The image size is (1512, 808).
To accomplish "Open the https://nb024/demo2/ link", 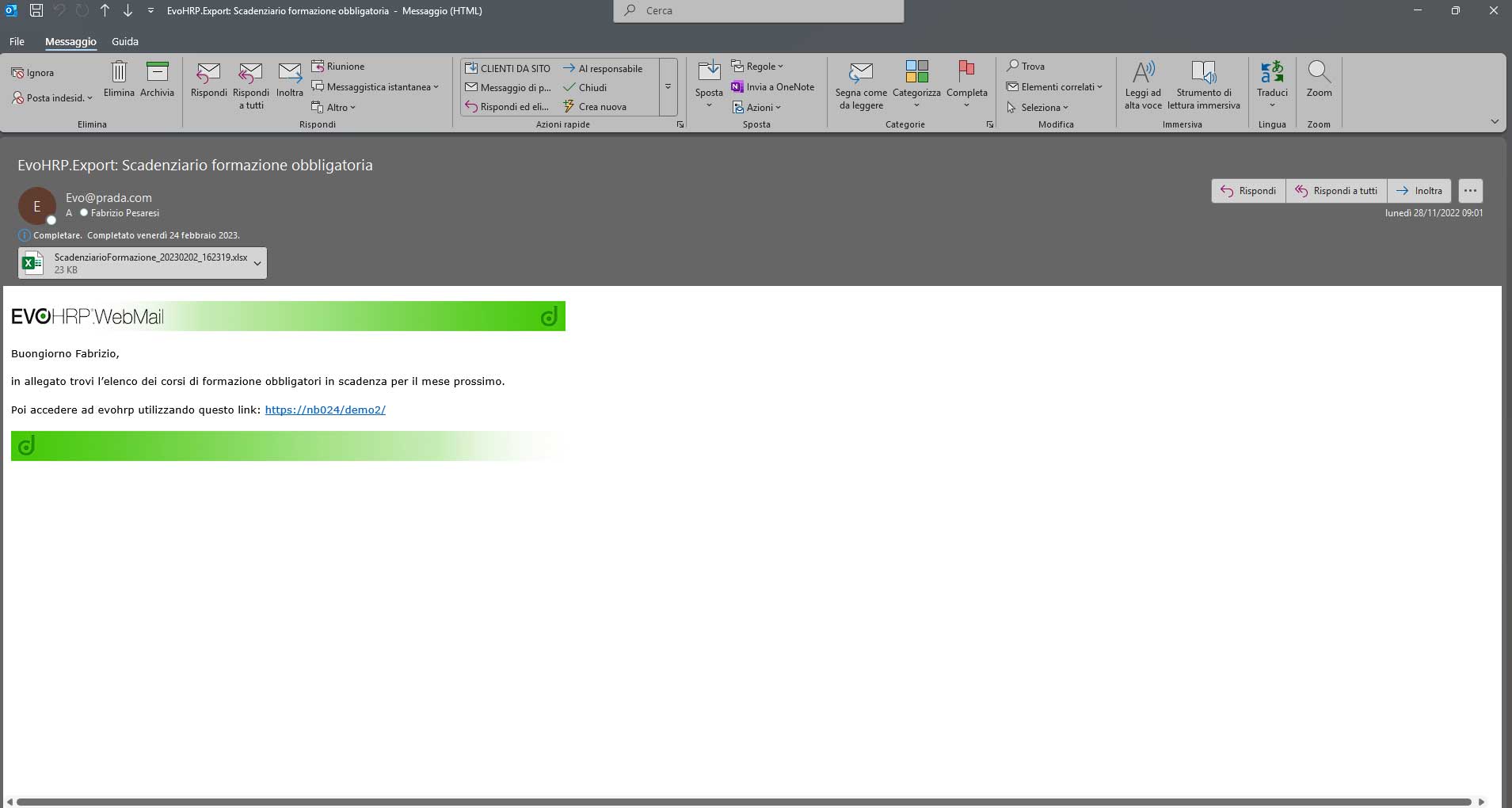I will coord(325,410).
